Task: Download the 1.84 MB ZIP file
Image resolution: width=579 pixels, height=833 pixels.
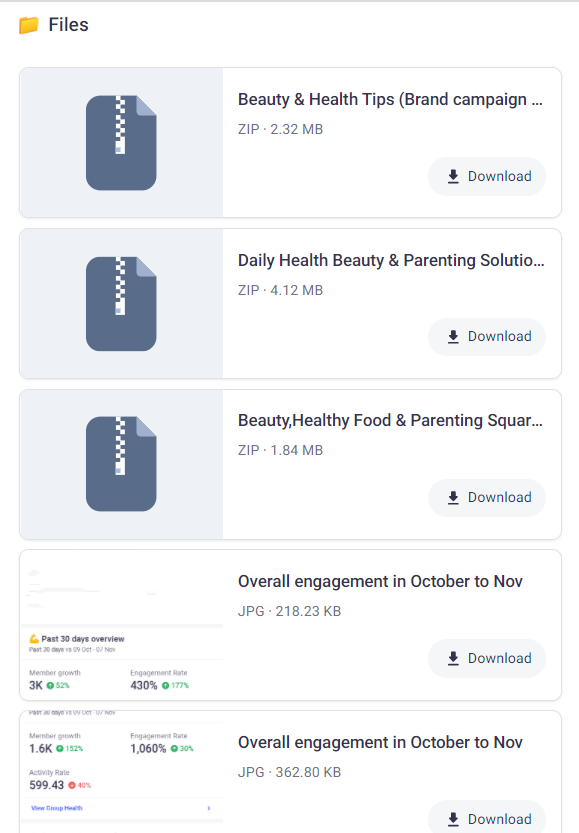Action: (x=487, y=498)
